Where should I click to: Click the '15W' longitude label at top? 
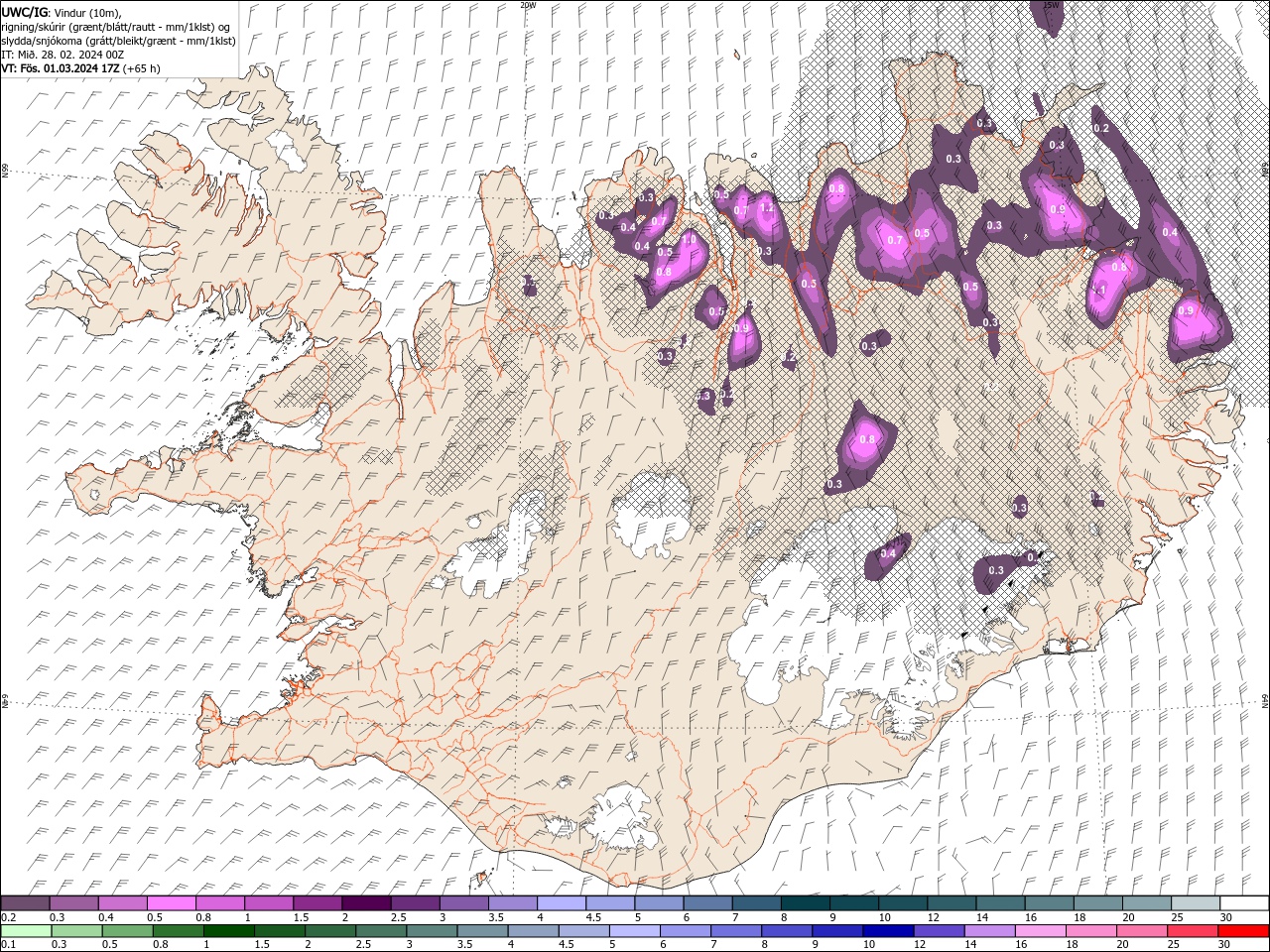coord(1052,5)
